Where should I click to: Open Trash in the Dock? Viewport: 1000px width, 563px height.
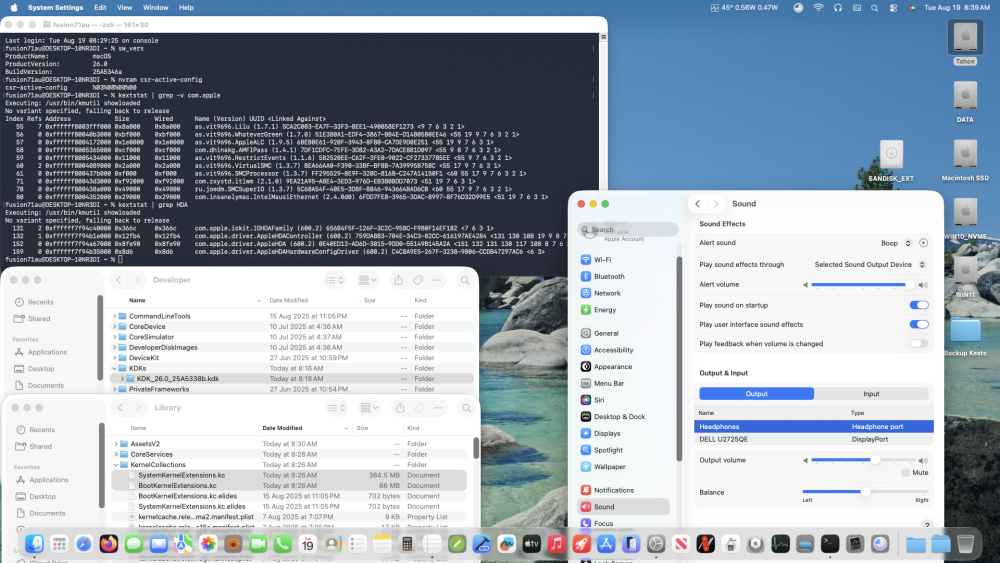966,544
